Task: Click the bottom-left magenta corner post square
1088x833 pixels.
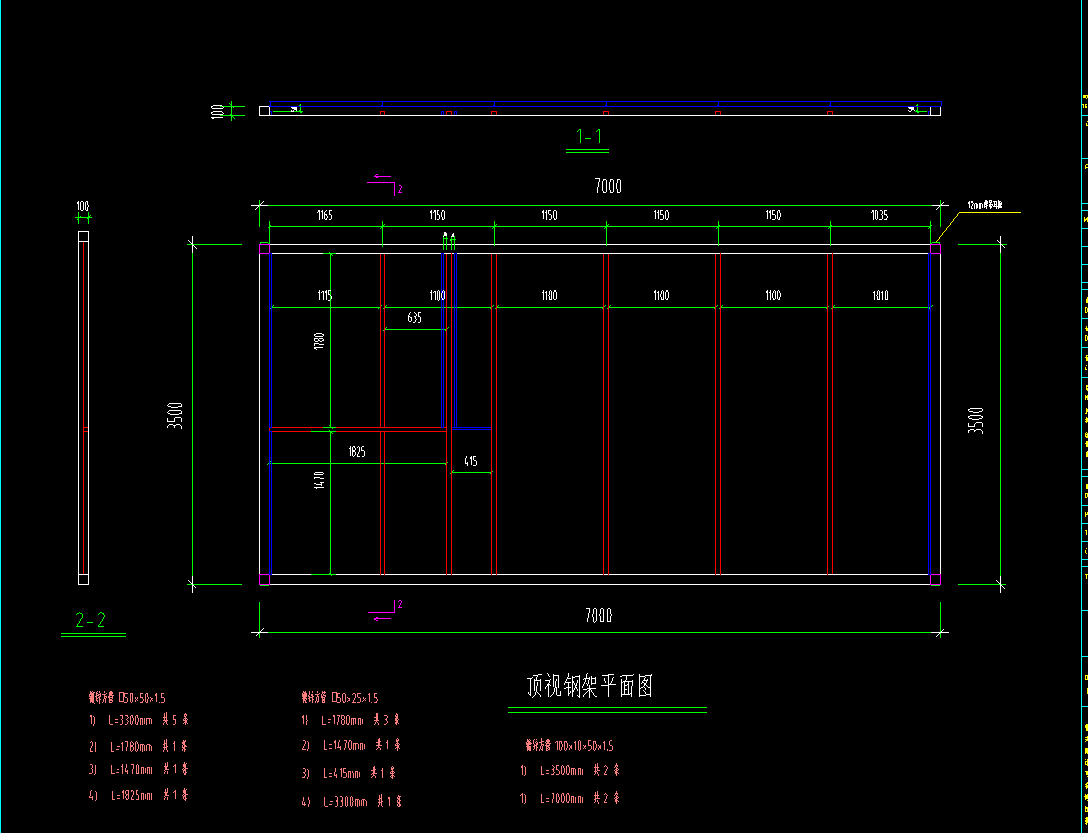Action: (x=264, y=579)
